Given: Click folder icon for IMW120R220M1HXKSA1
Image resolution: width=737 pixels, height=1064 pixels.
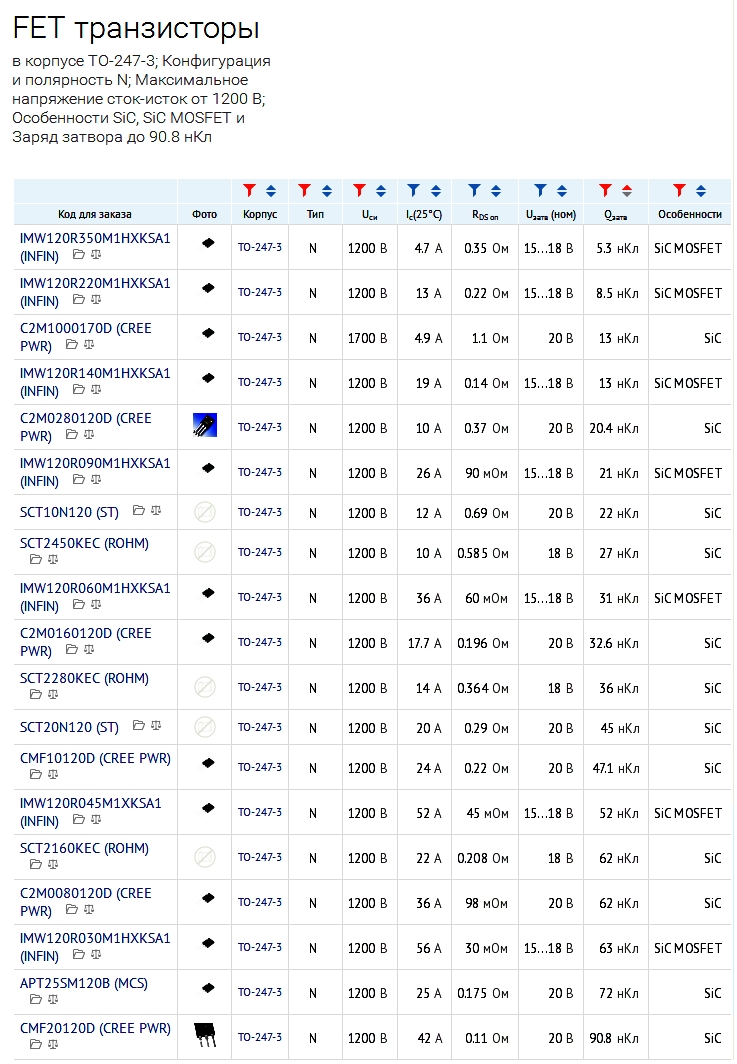Looking at the screenshot, I should coord(79,299).
